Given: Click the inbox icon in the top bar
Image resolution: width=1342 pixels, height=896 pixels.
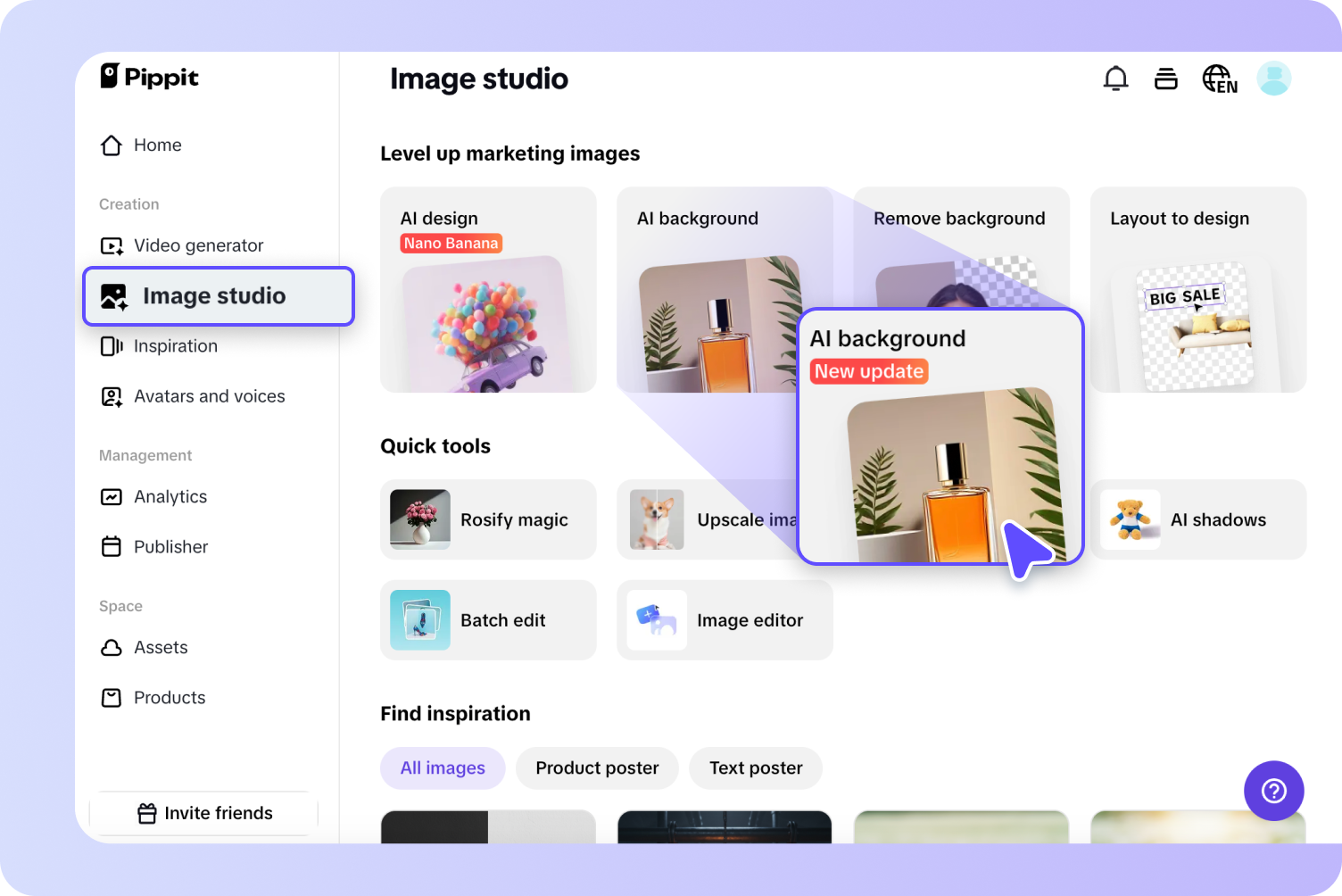Looking at the screenshot, I should point(1166,79).
